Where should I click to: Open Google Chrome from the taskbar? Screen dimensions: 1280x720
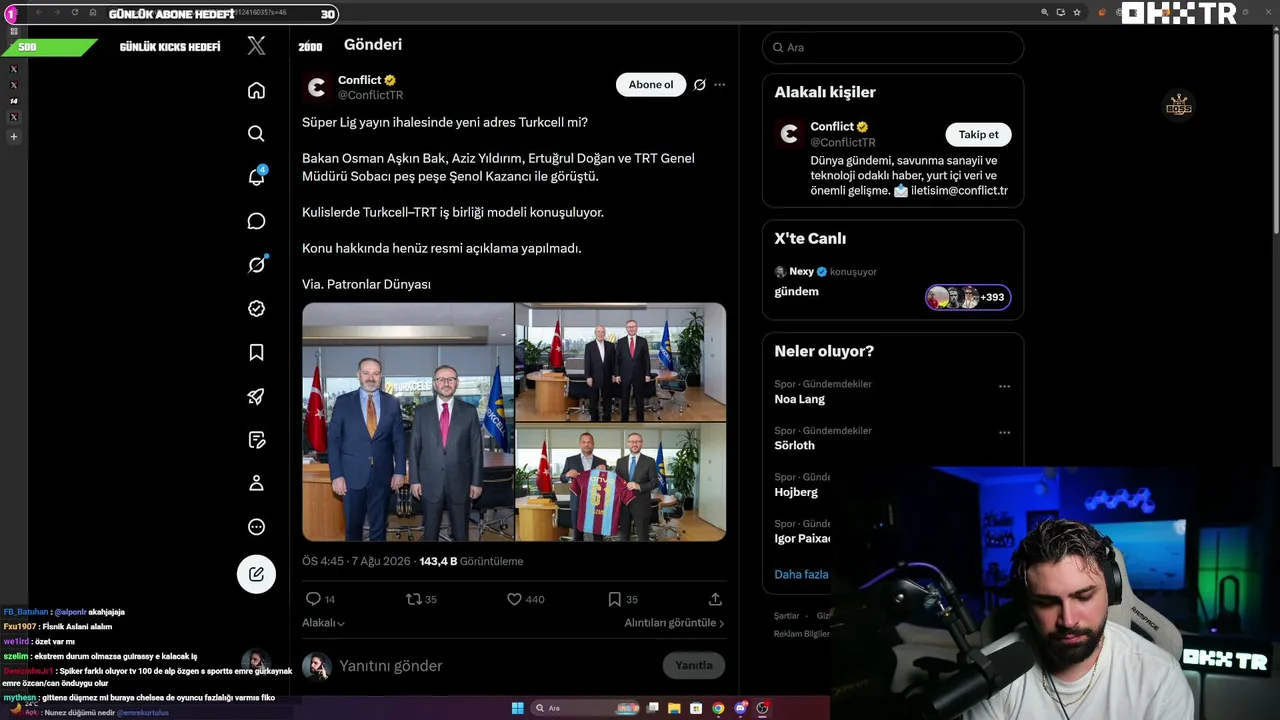click(x=718, y=708)
